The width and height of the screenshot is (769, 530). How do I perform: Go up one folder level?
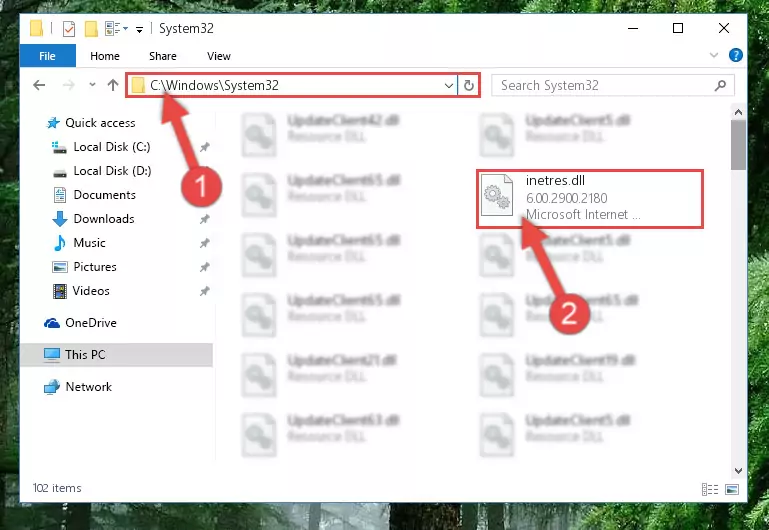pyautogui.click(x=113, y=85)
